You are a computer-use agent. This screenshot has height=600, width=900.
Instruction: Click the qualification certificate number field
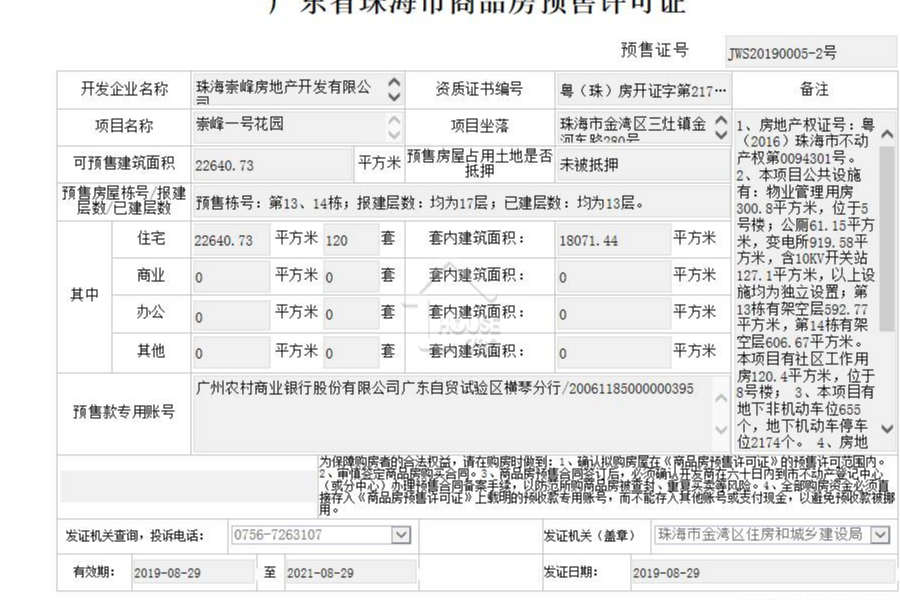pos(643,90)
